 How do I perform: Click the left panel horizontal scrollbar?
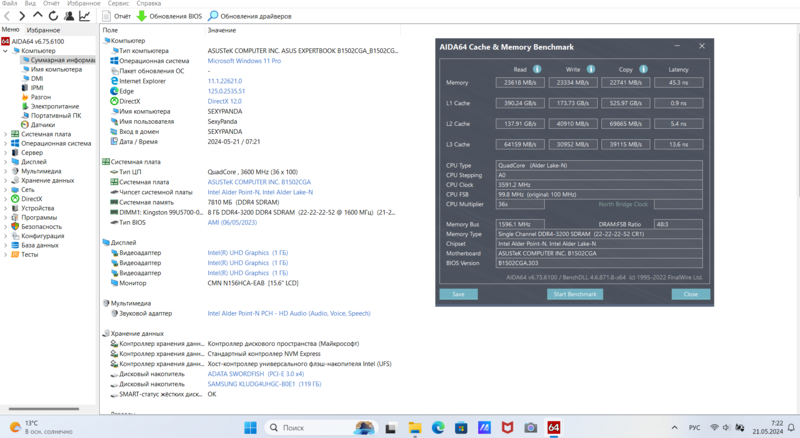pos(44,408)
